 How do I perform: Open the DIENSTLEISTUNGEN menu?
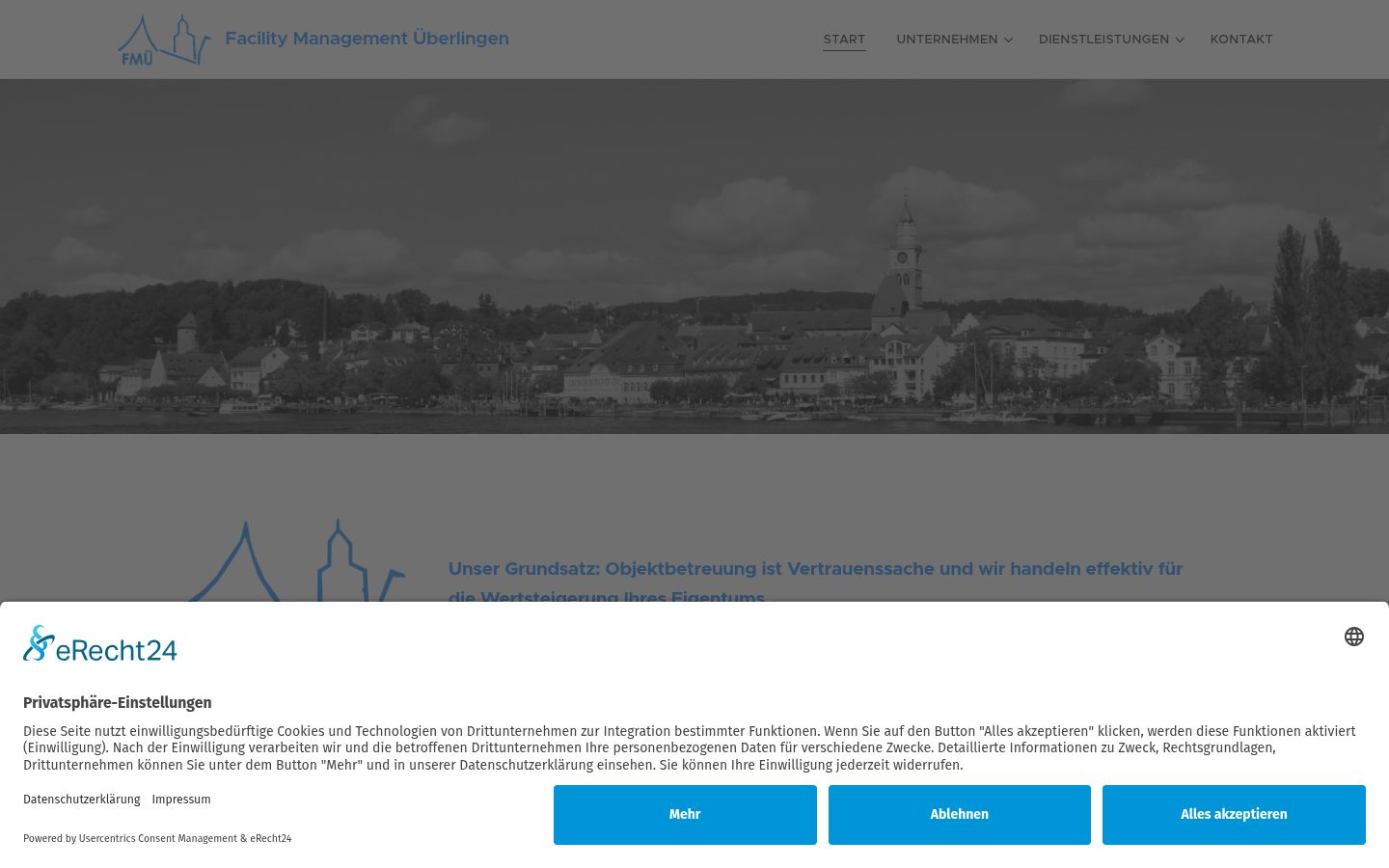(1103, 40)
